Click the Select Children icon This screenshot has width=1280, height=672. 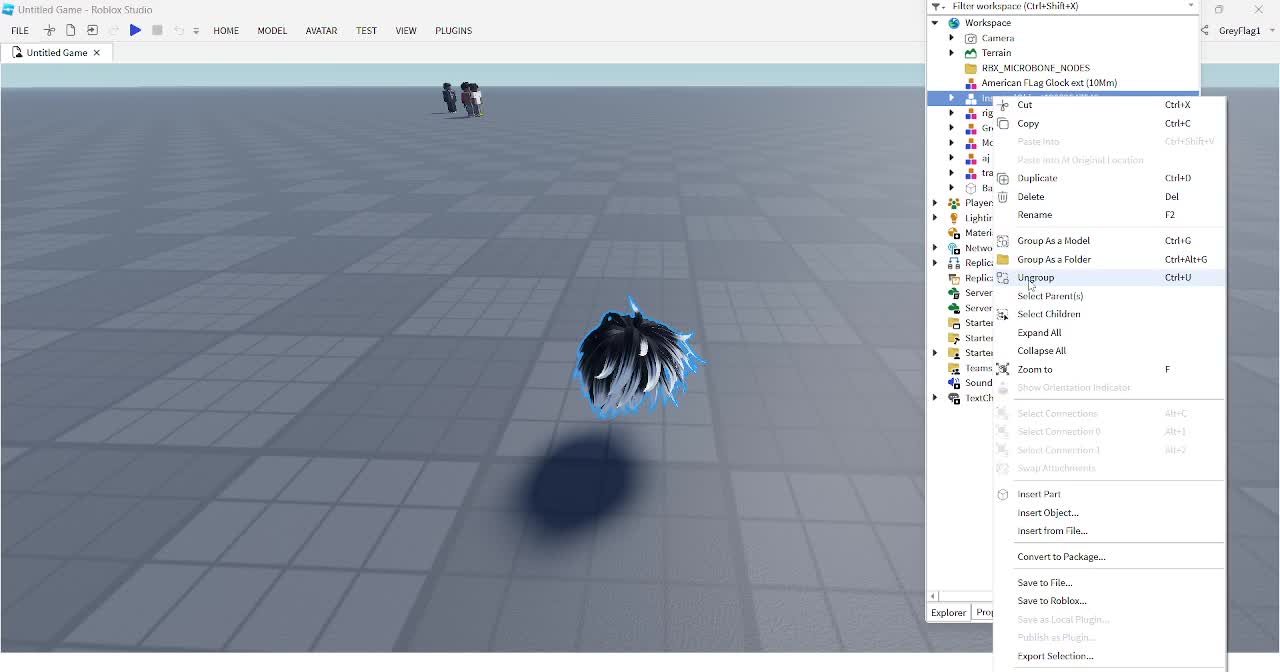[1003, 314]
